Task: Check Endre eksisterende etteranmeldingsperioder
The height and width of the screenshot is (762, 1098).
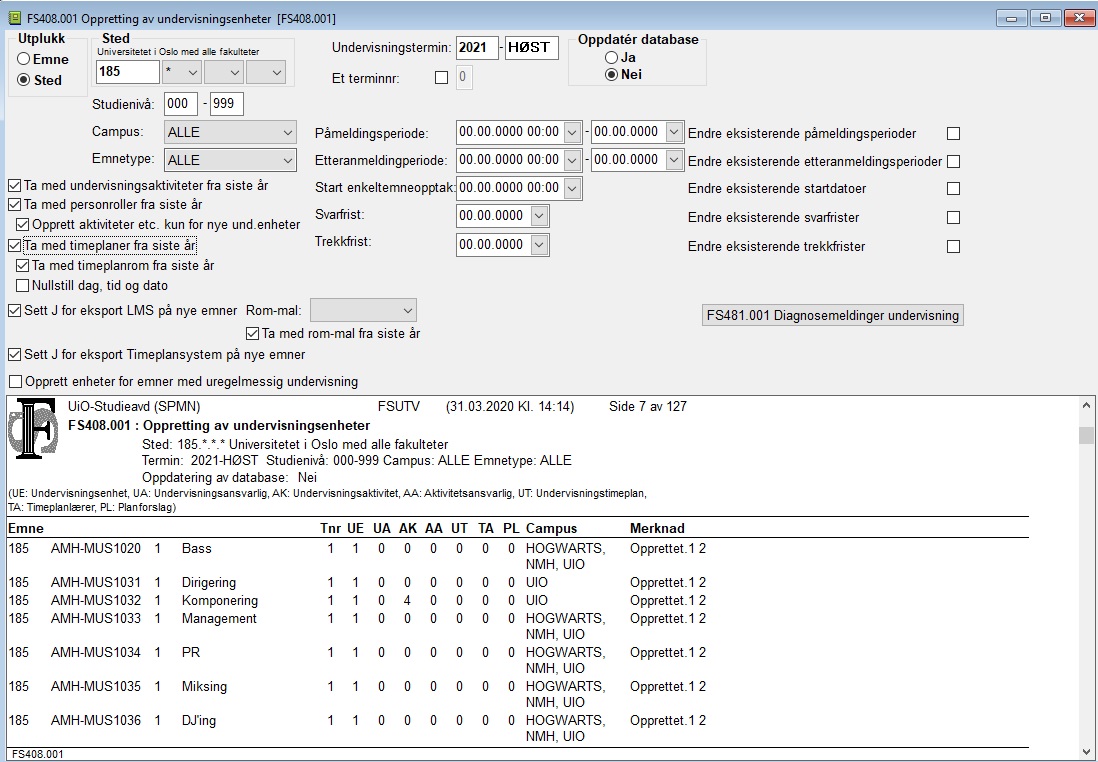Action: pyautogui.click(x=953, y=161)
